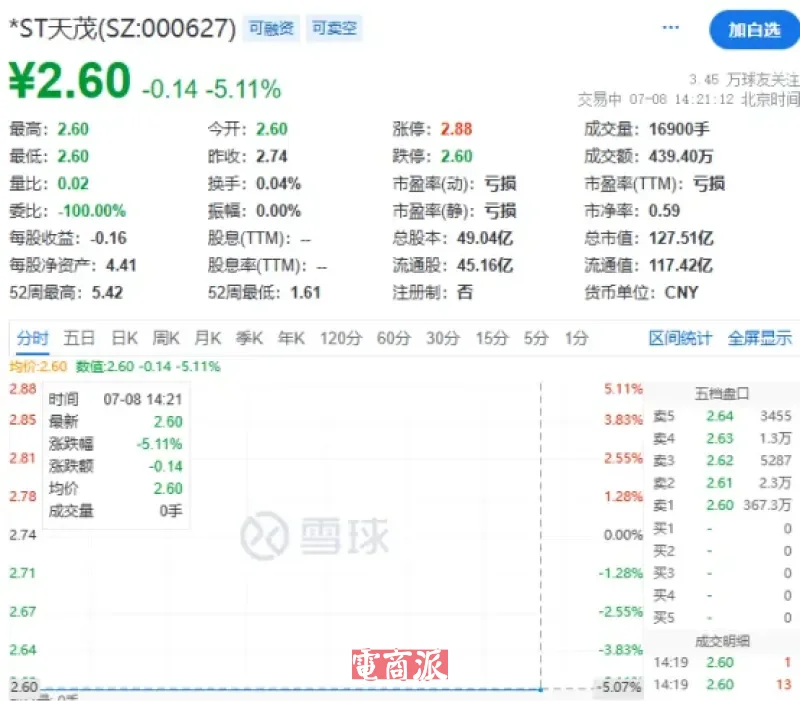This screenshot has height=702, width=800.
Task: Switch to the 五日 chart tab
Action: click(x=79, y=338)
